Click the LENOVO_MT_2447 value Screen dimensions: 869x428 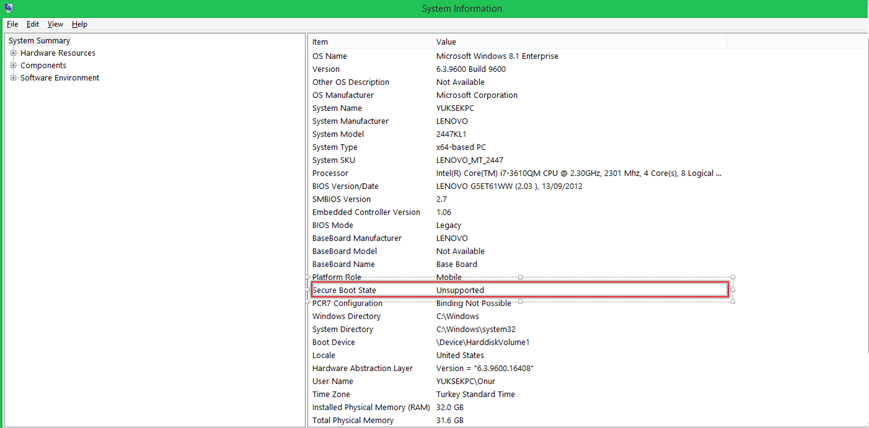469,160
